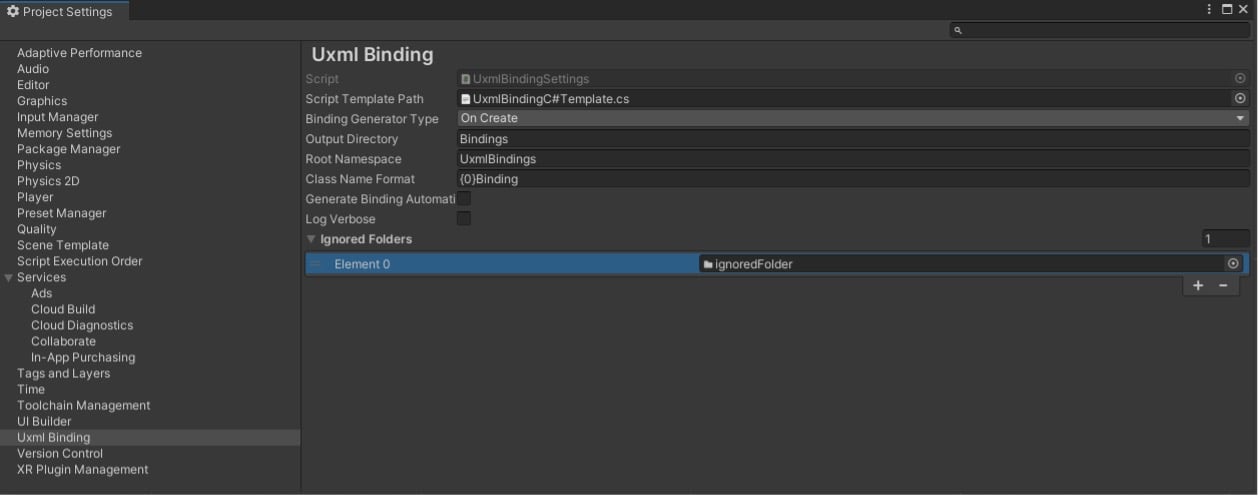Maximize the Project Settings window
This screenshot has height=496, width=1258.
click(1227, 9)
